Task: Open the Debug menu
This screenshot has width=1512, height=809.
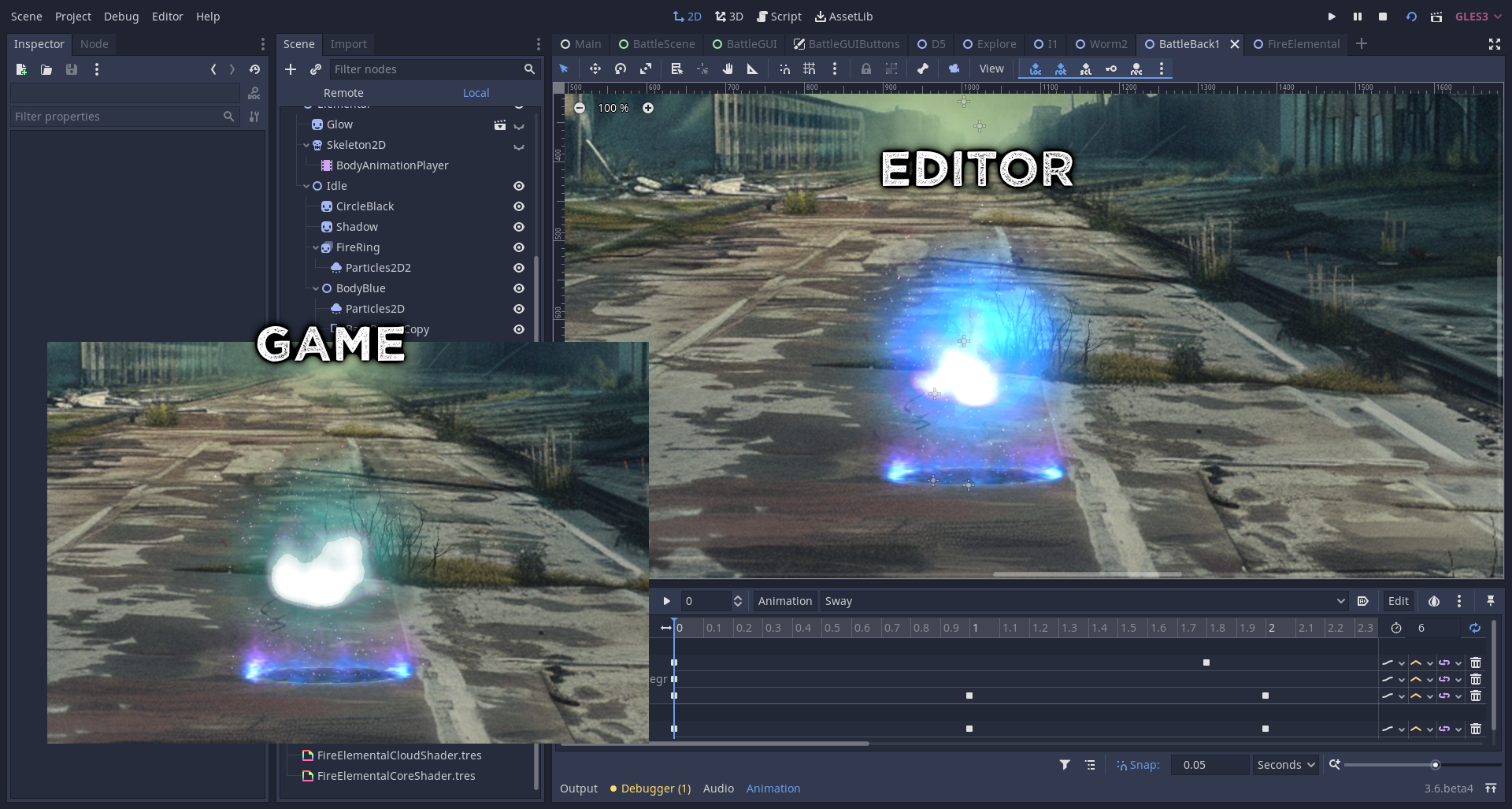Action: pyautogui.click(x=120, y=17)
